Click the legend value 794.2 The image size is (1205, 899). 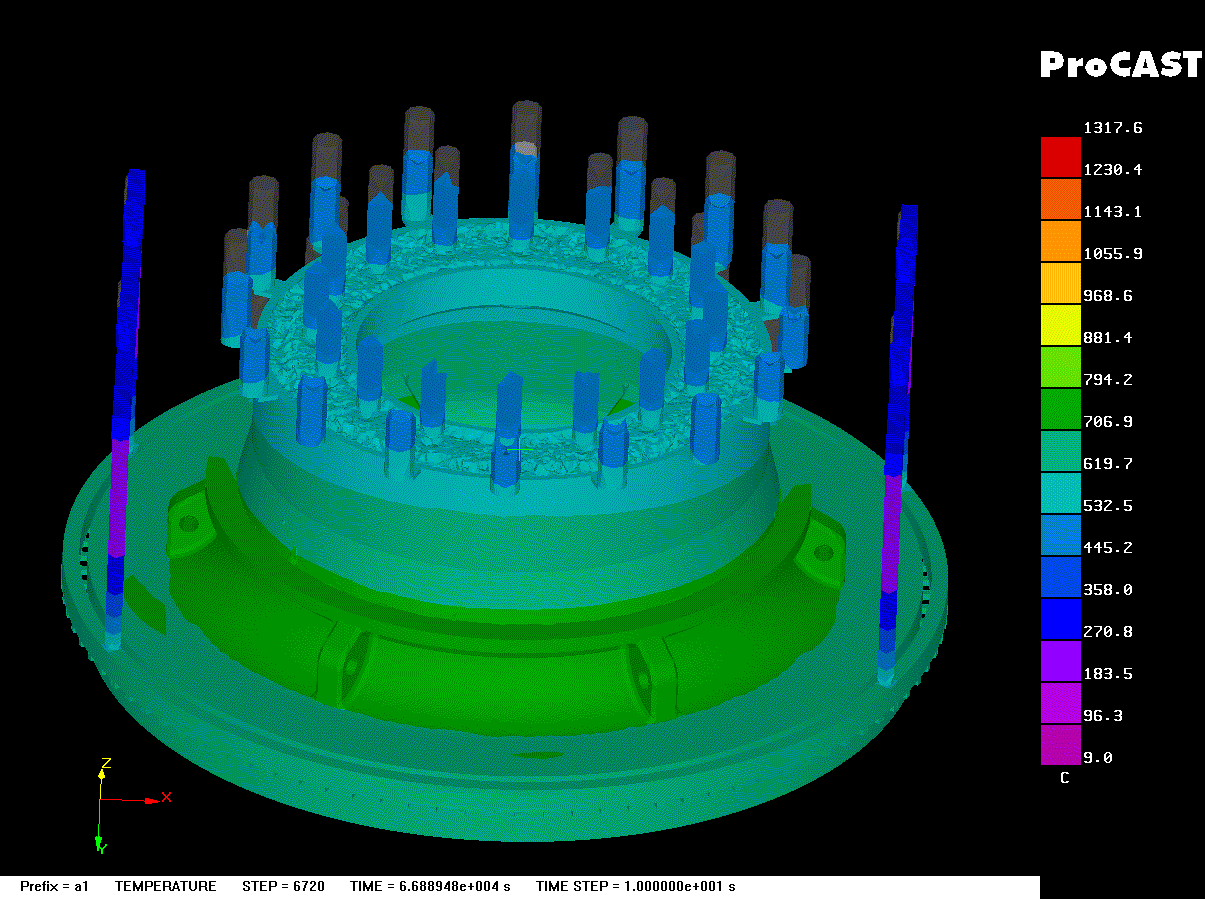click(x=1108, y=380)
